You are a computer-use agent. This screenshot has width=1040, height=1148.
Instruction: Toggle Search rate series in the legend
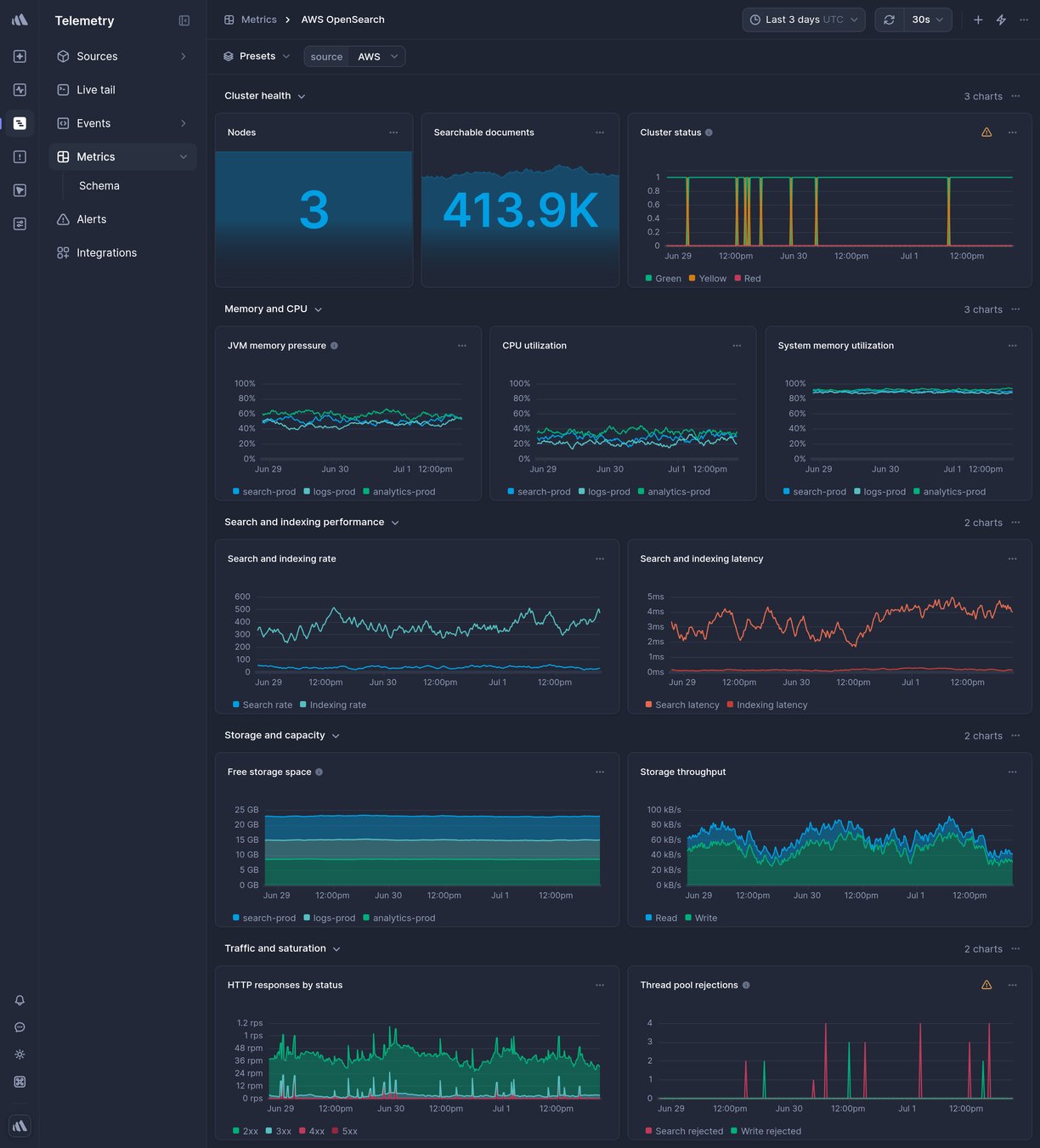point(263,705)
